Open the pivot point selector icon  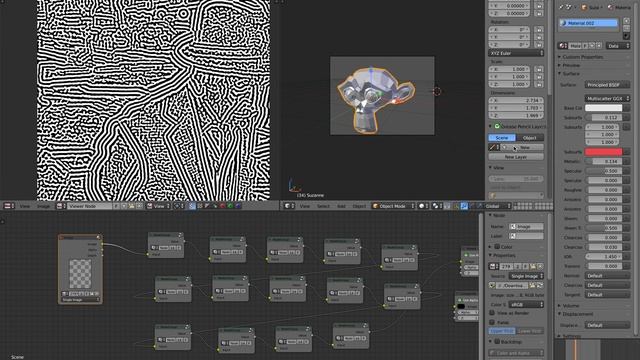(437, 206)
